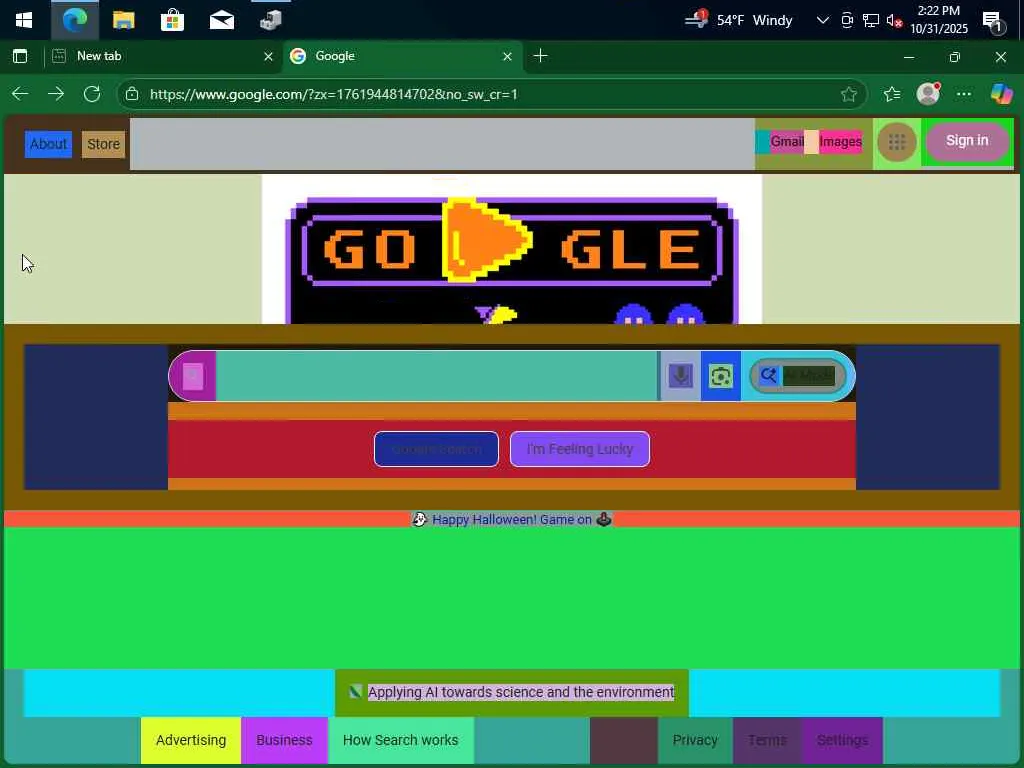Open the Google Images link

tap(840, 142)
